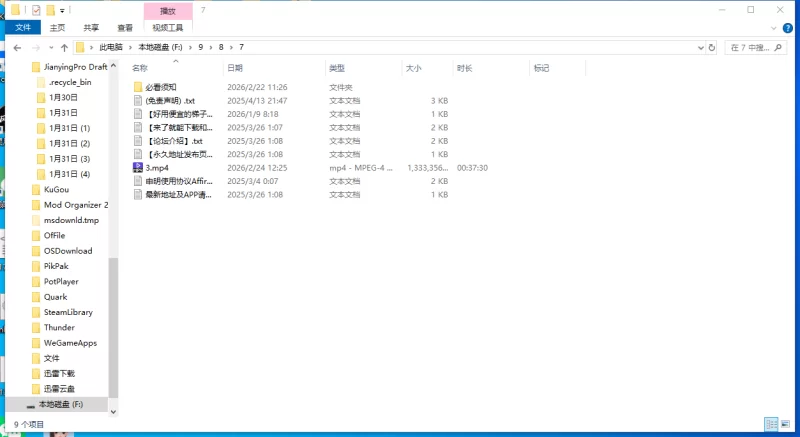This screenshot has height=437, width=800.
Task: Select the 【好用便宜的梯子 text file icon
Action: coord(138,114)
